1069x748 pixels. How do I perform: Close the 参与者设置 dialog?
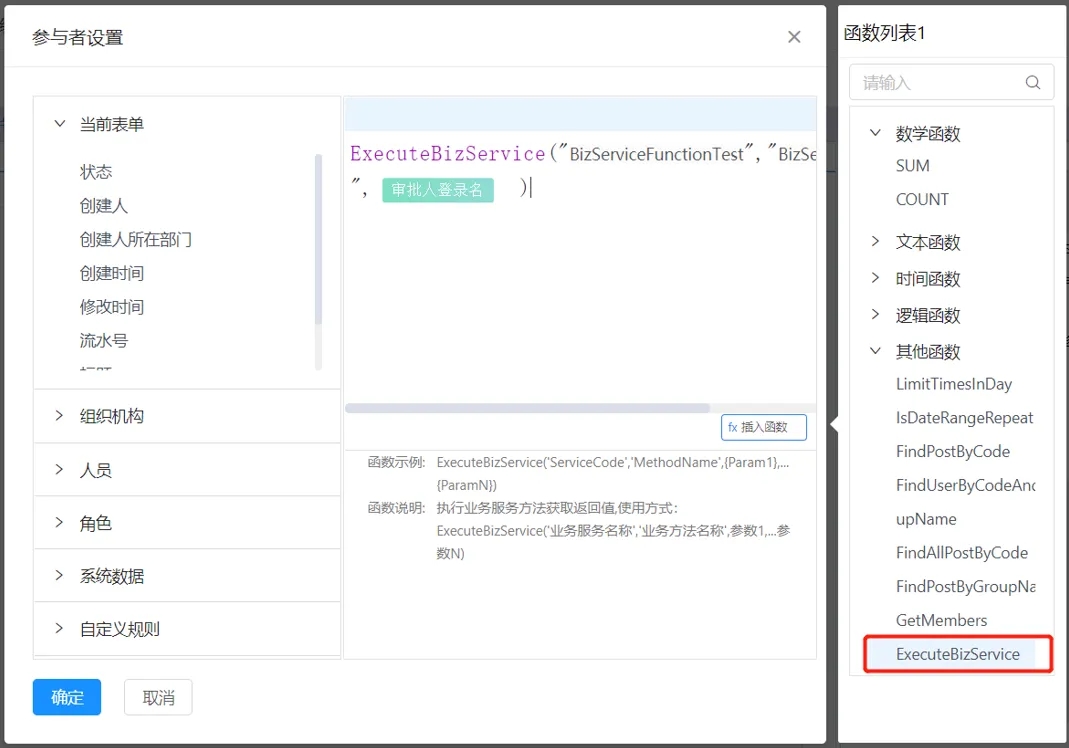pyautogui.click(x=794, y=37)
